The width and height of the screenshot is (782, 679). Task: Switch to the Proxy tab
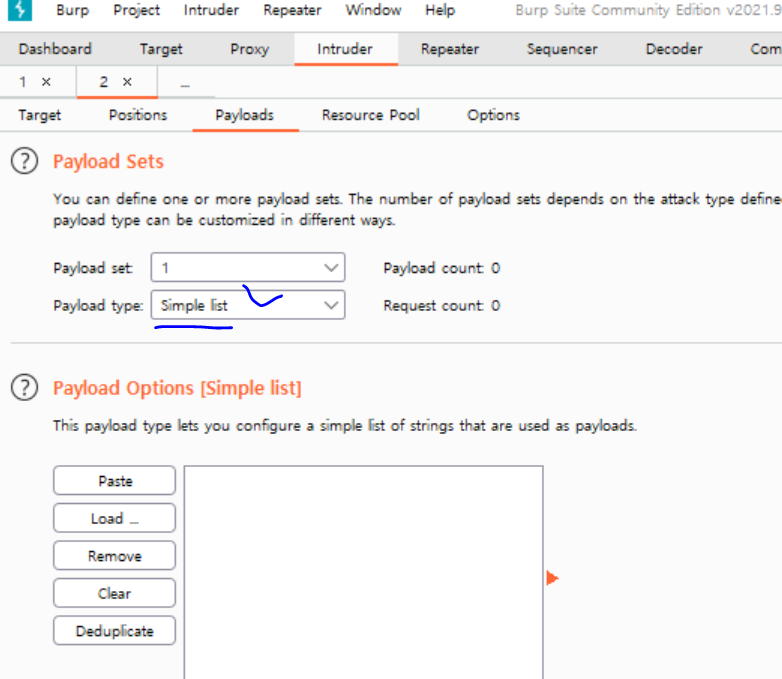click(249, 49)
